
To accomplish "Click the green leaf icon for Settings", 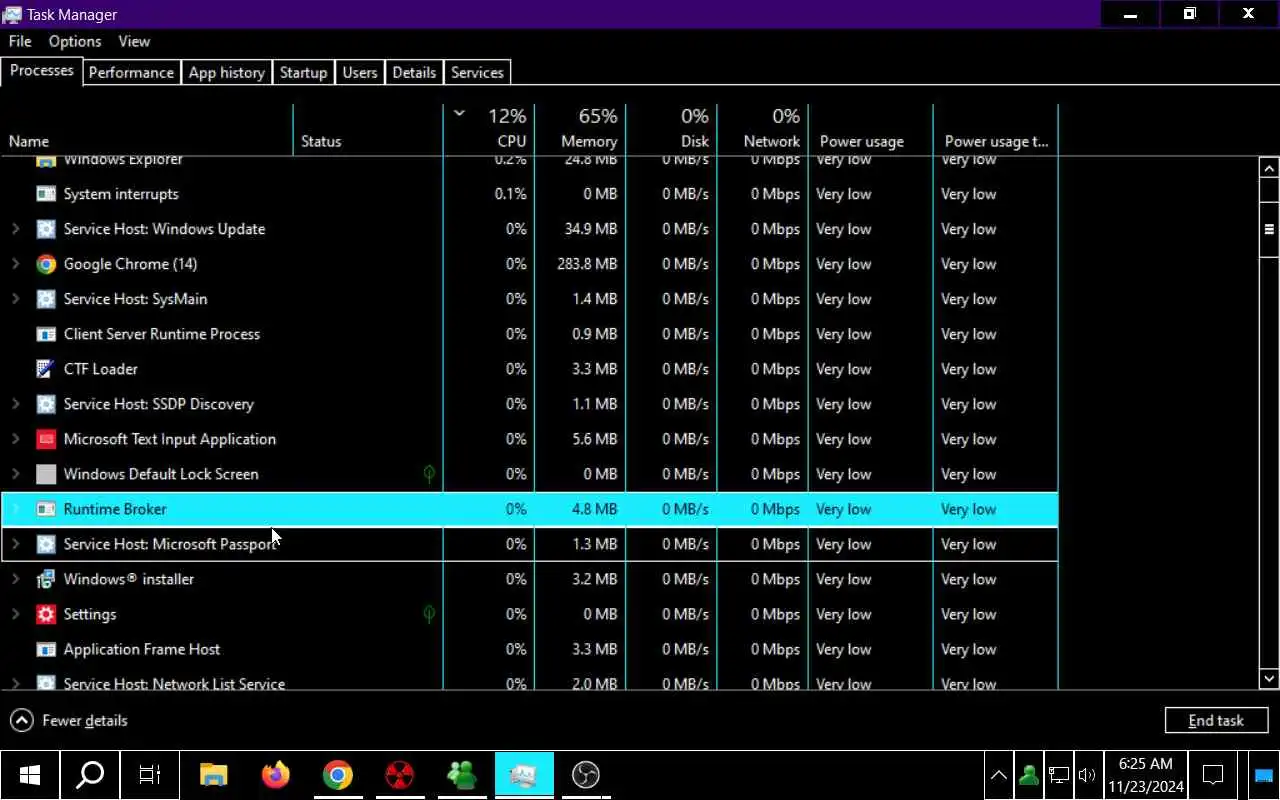I will [x=429, y=614].
